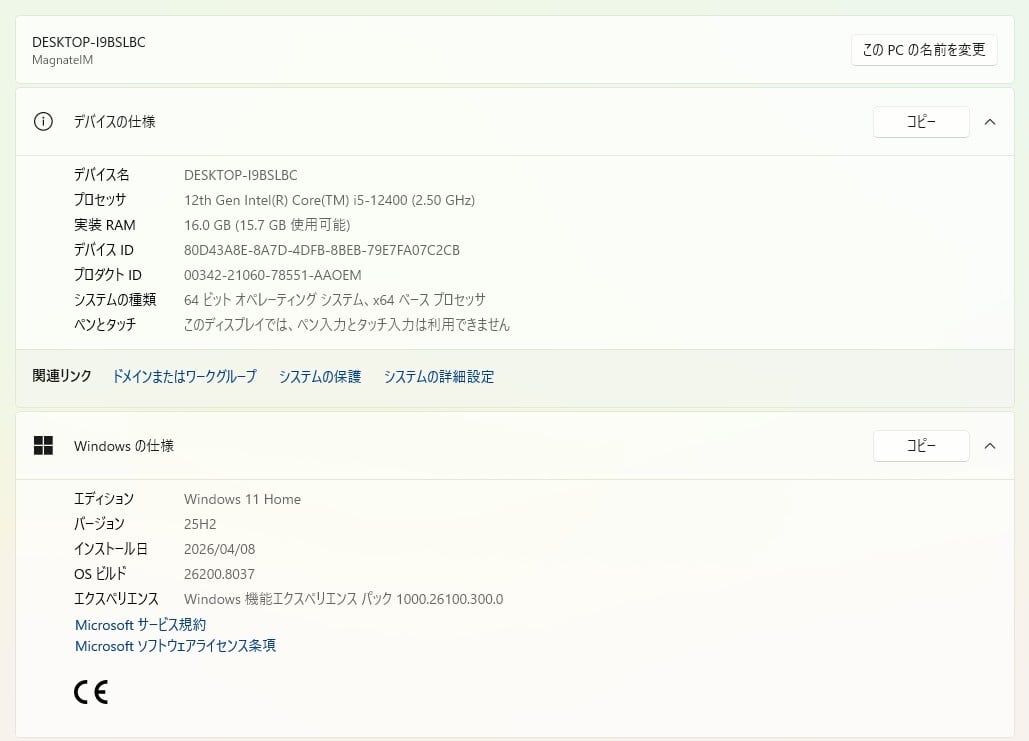Select version value 25H2
Viewport: 1029px width, 741px height.
tap(200, 524)
